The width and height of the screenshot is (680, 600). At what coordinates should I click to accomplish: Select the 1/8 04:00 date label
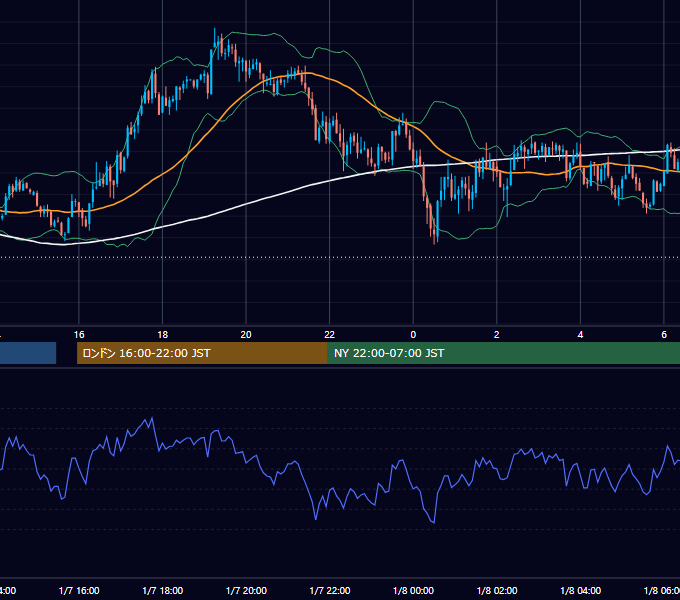point(581,590)
